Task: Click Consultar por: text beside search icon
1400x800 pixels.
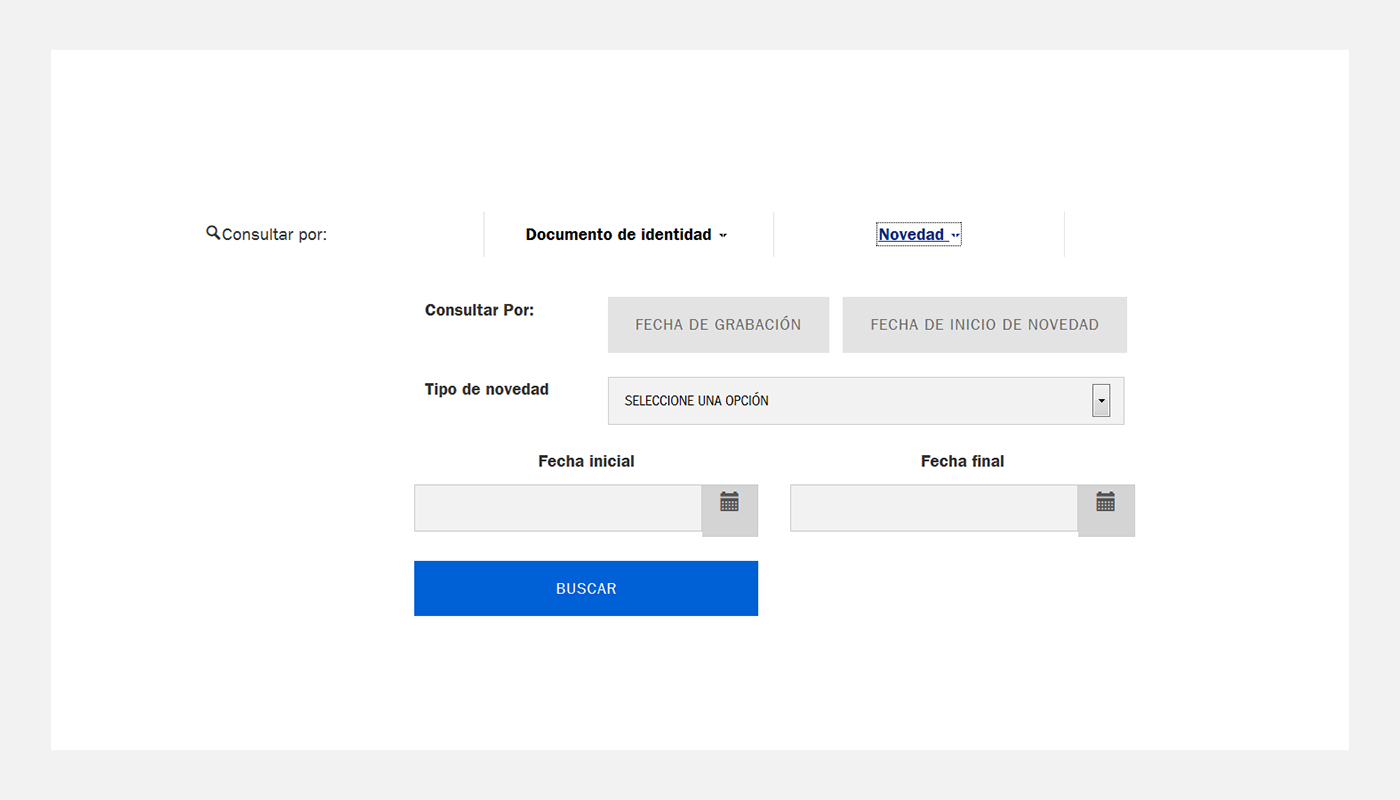Action: coord(274,235)
